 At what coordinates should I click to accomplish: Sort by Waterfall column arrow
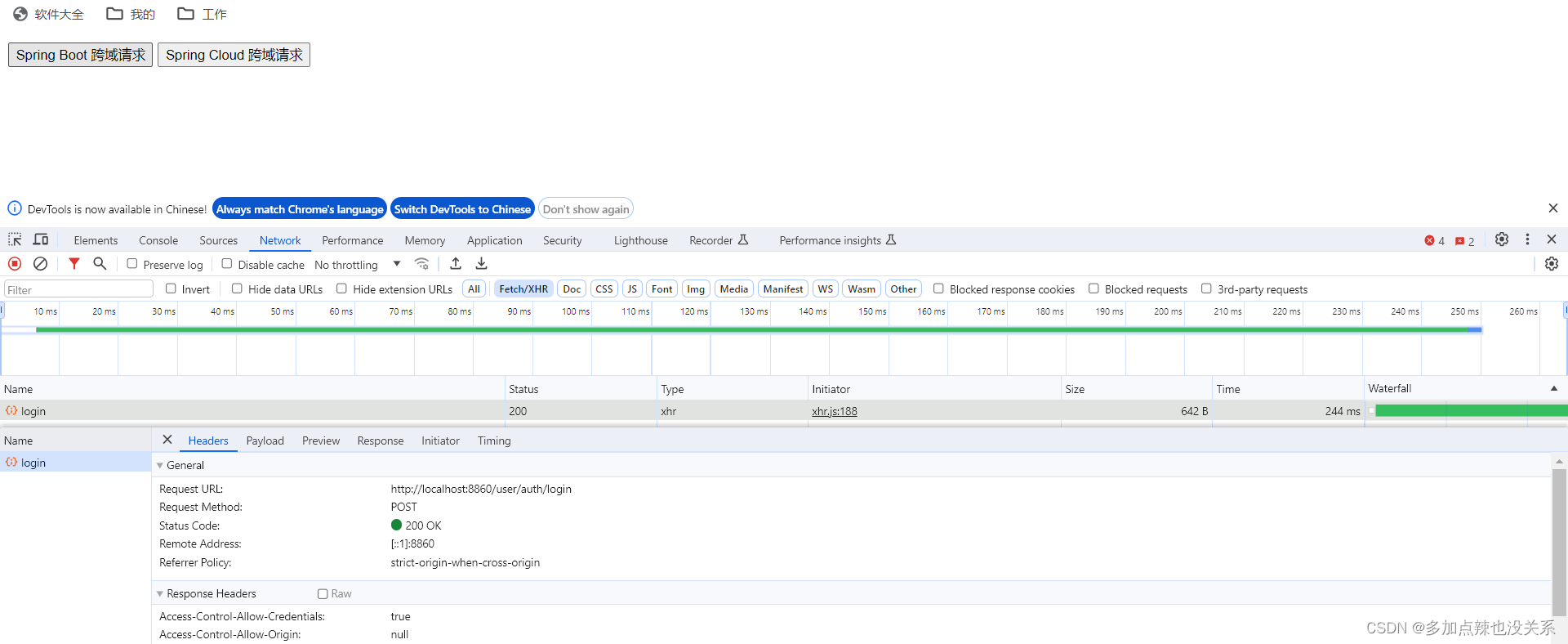coord(1553,388)
